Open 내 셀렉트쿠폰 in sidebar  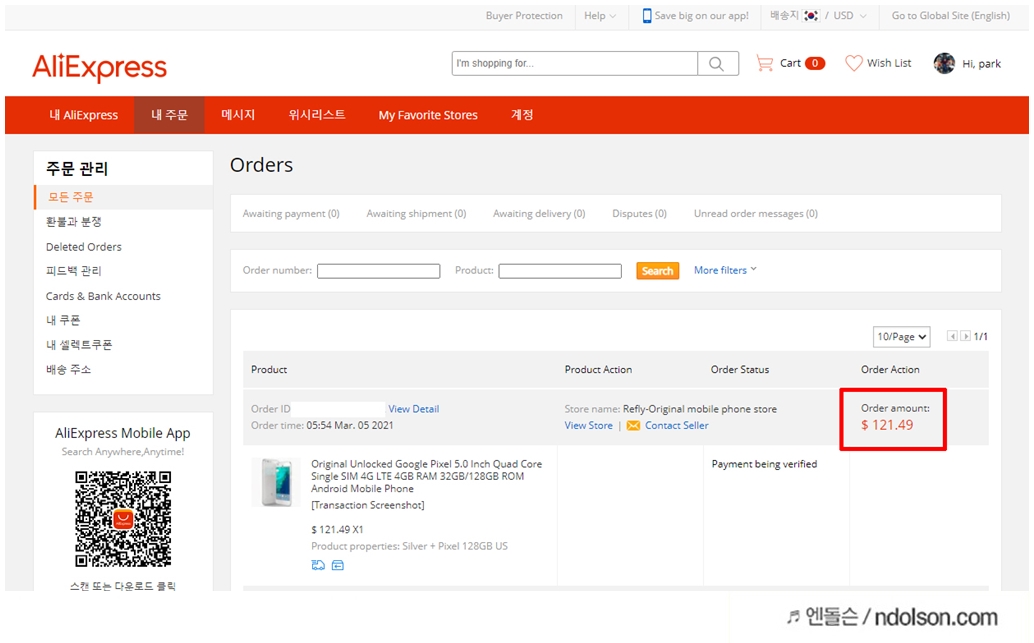tap(79, 345)
